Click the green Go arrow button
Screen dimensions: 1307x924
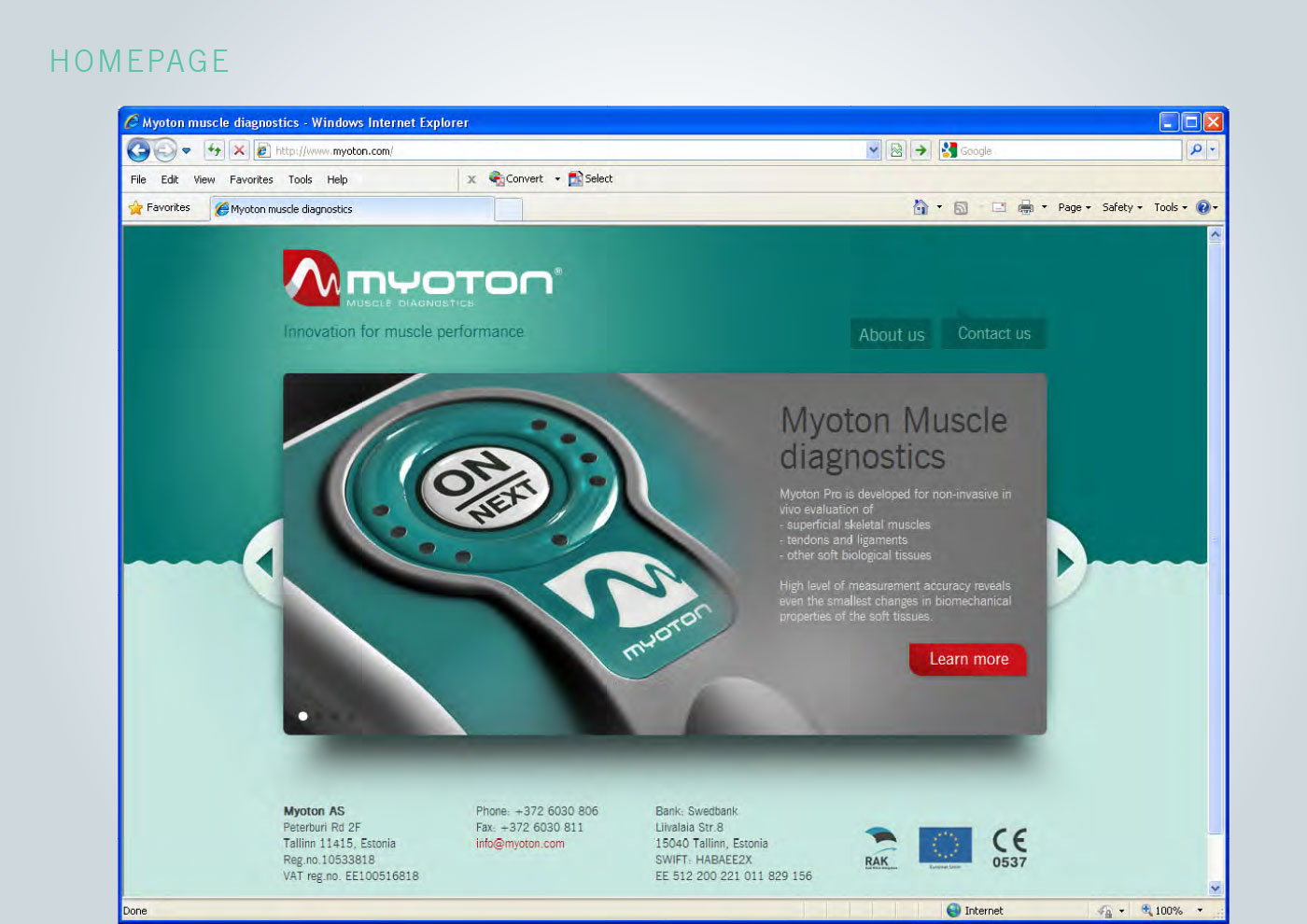[x=921, y=150]
